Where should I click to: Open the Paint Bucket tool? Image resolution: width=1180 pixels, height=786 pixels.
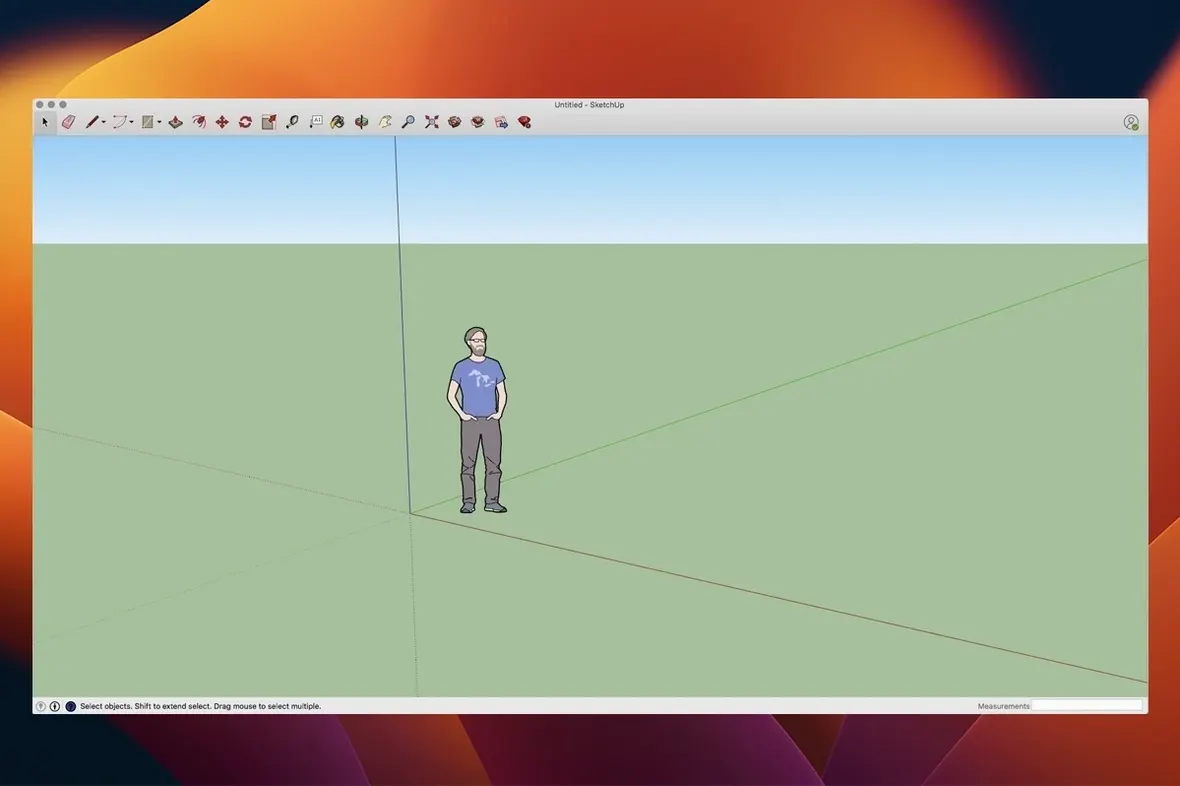pos(338,122)
